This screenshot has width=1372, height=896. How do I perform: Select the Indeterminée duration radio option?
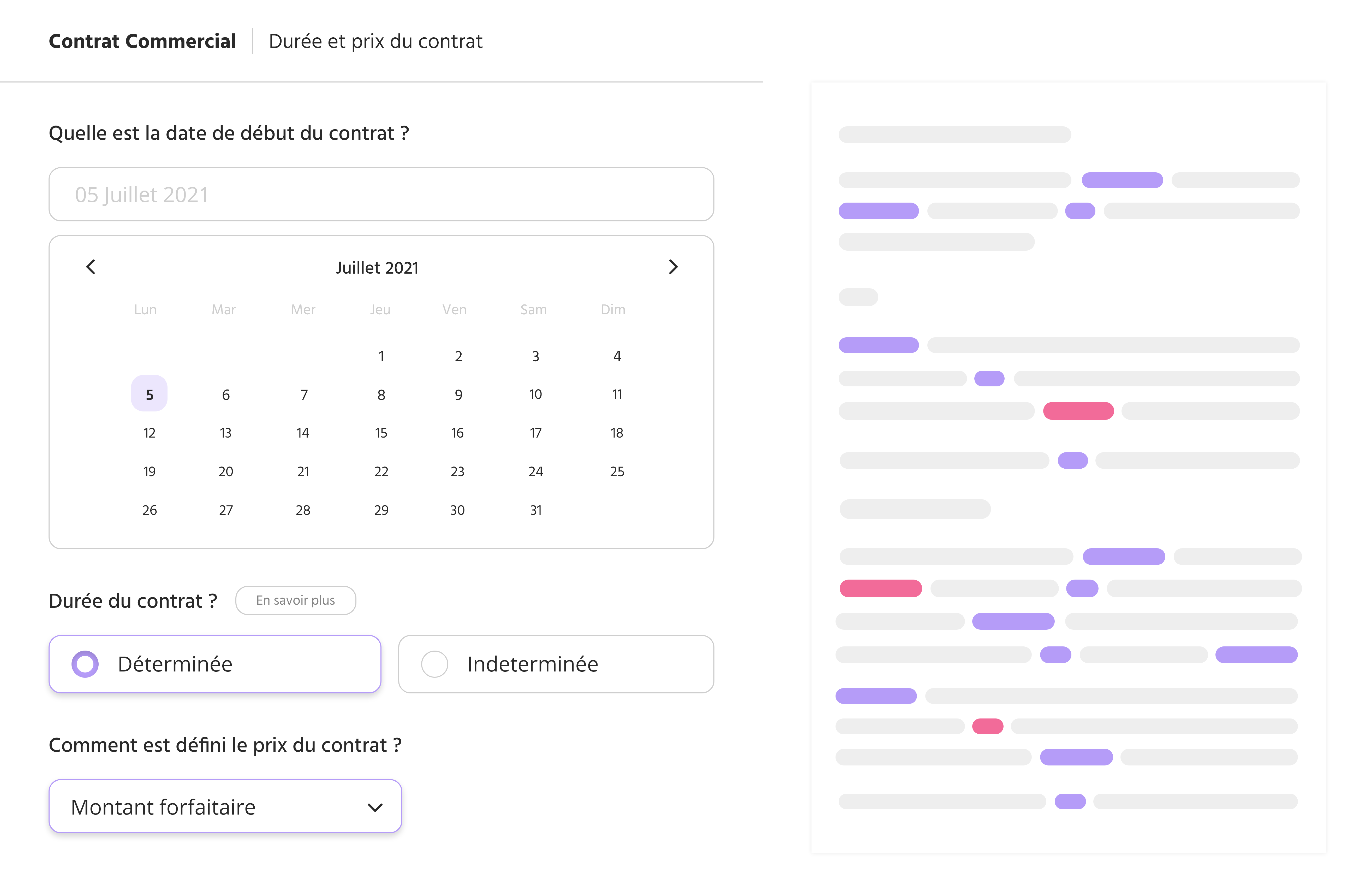[x=435, y=664]
